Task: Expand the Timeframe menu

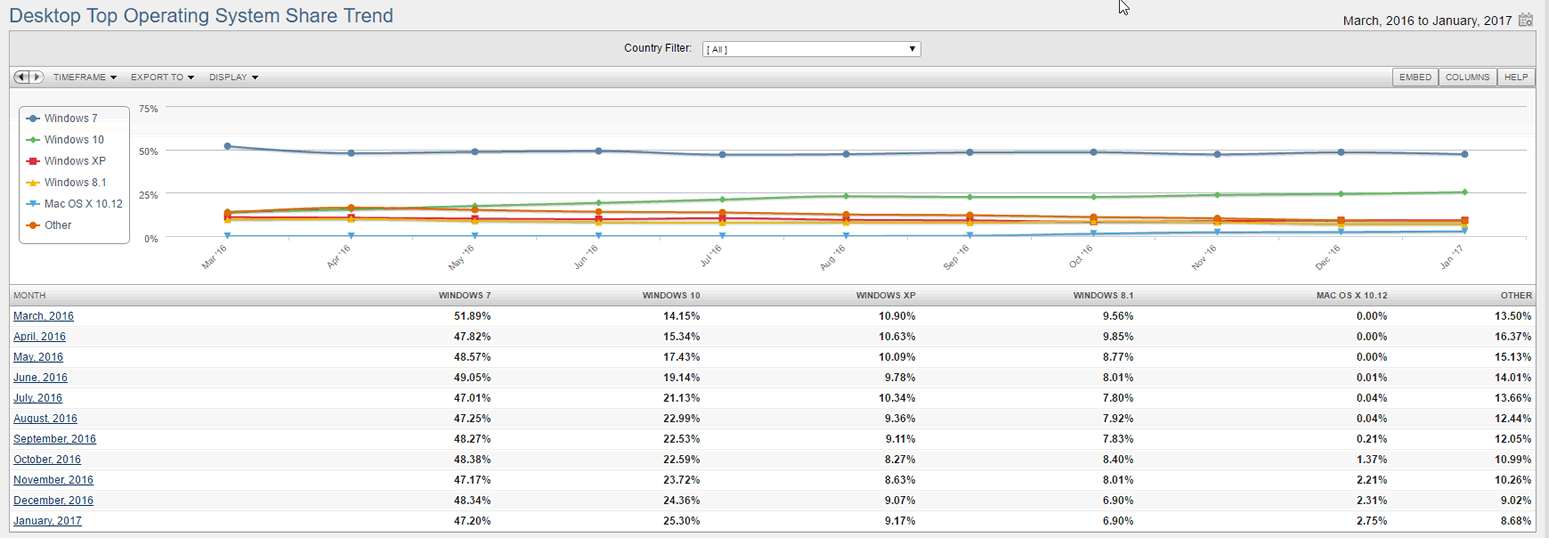Action: pos(85,77)
